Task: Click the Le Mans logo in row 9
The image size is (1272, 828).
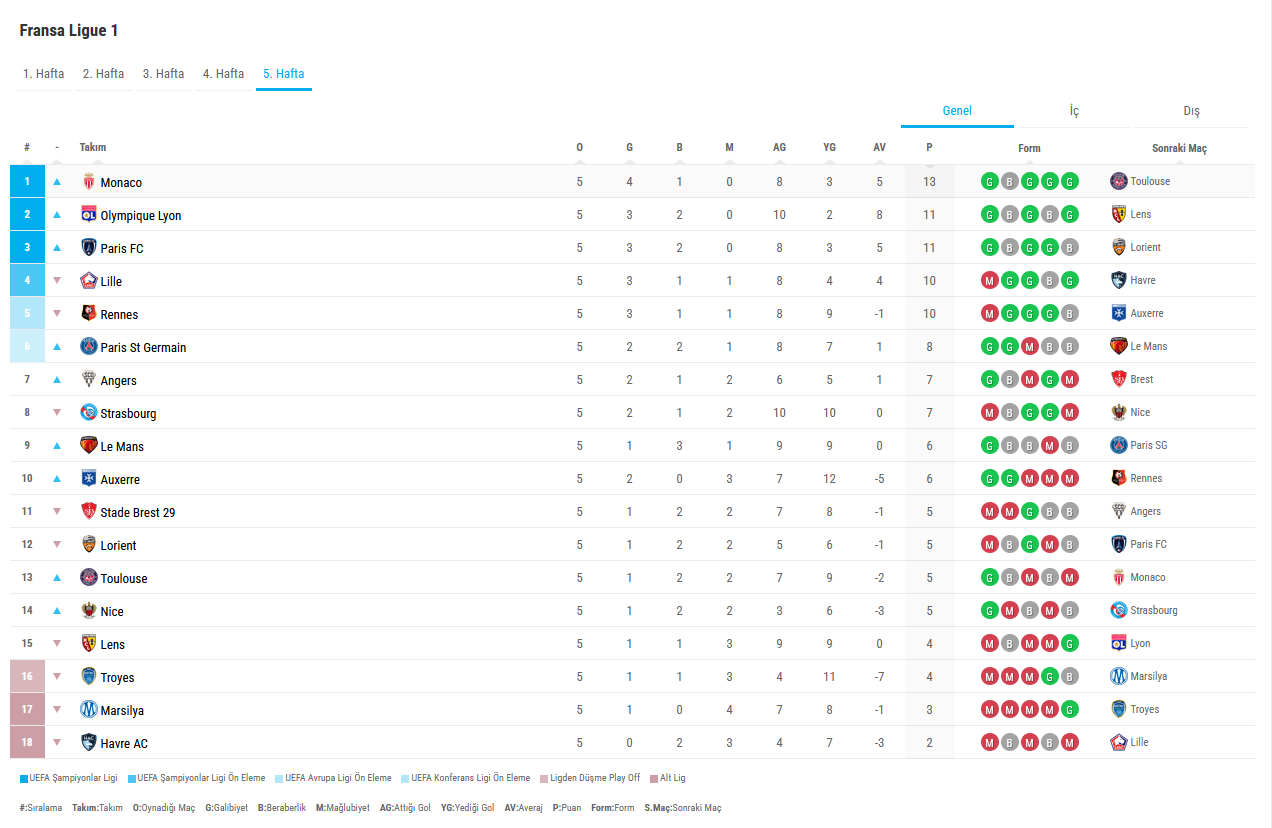Action: (x=89, y=446)
